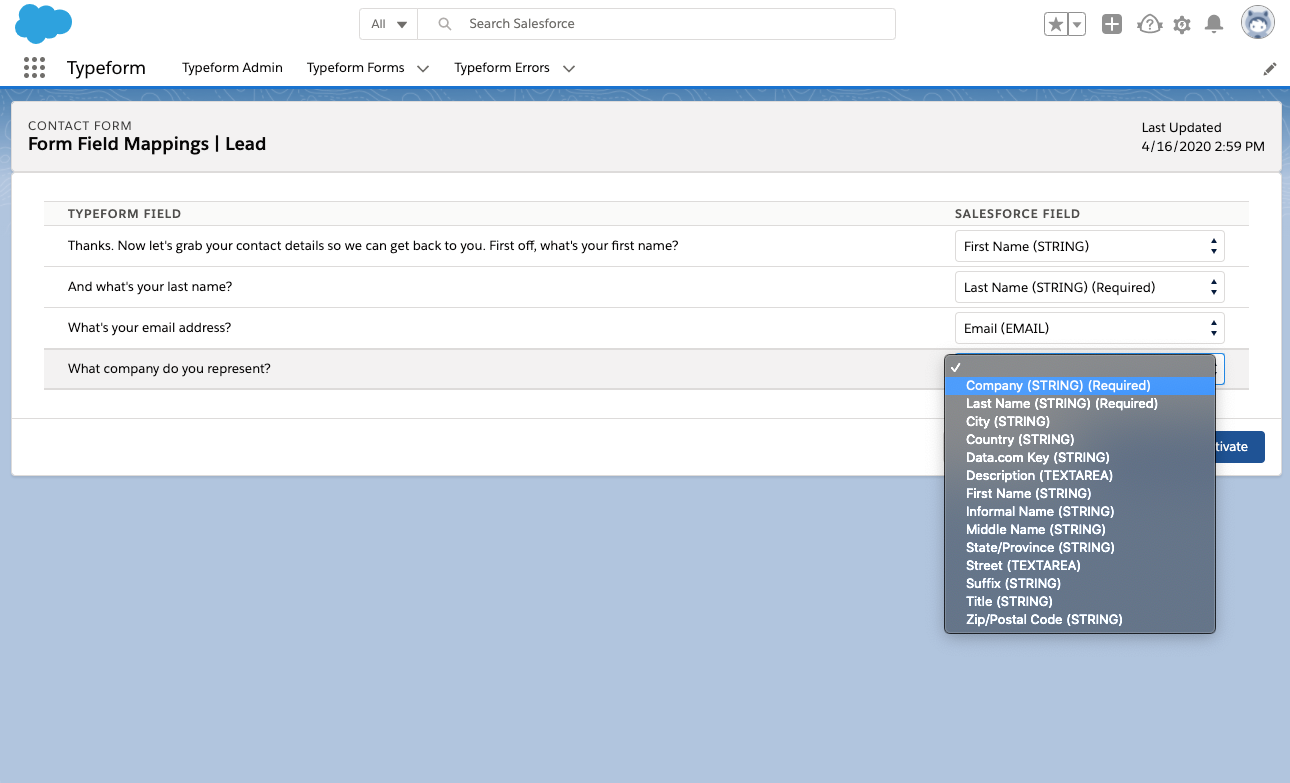Click the SALESFORCE FIELD column header
Screen dimensions: 1290x783
[1017, 214]
